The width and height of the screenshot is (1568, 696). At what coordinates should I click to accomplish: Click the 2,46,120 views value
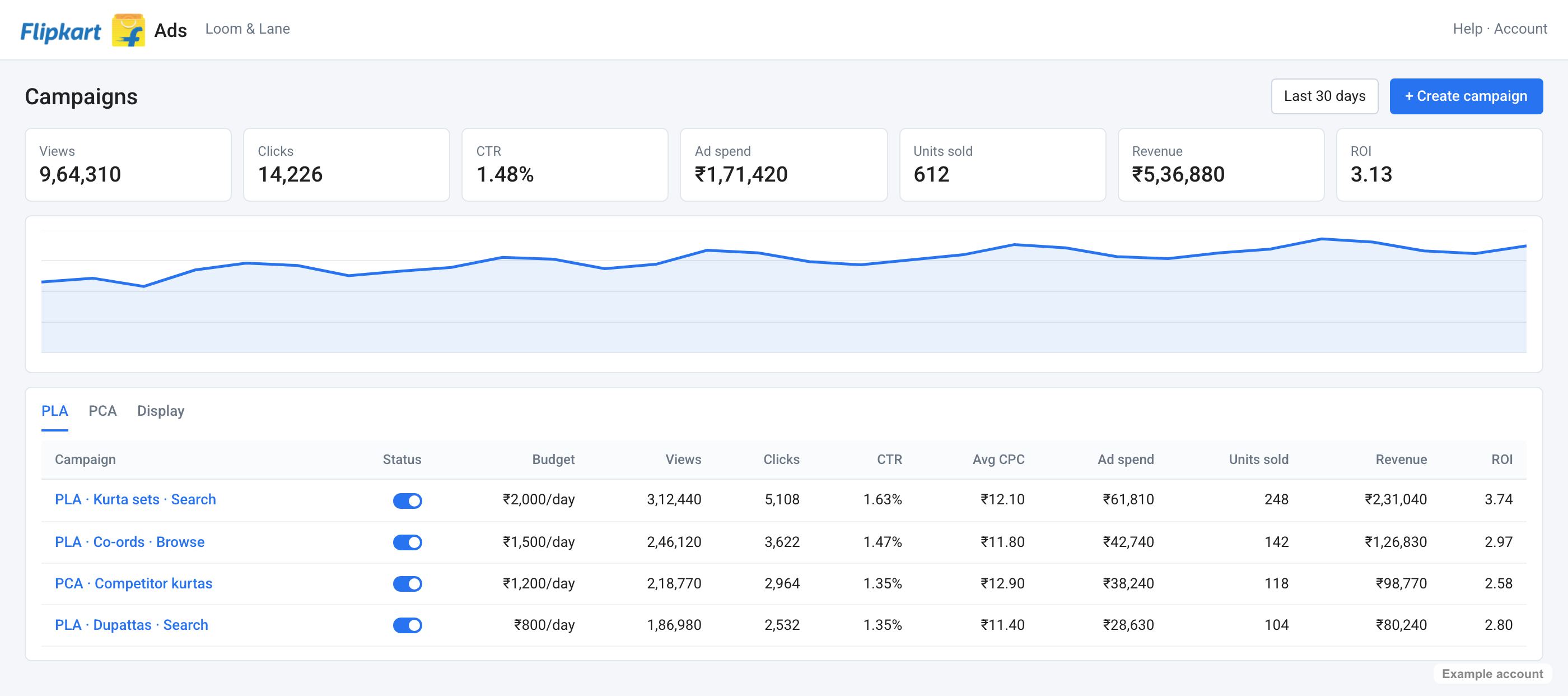[674, 542]
